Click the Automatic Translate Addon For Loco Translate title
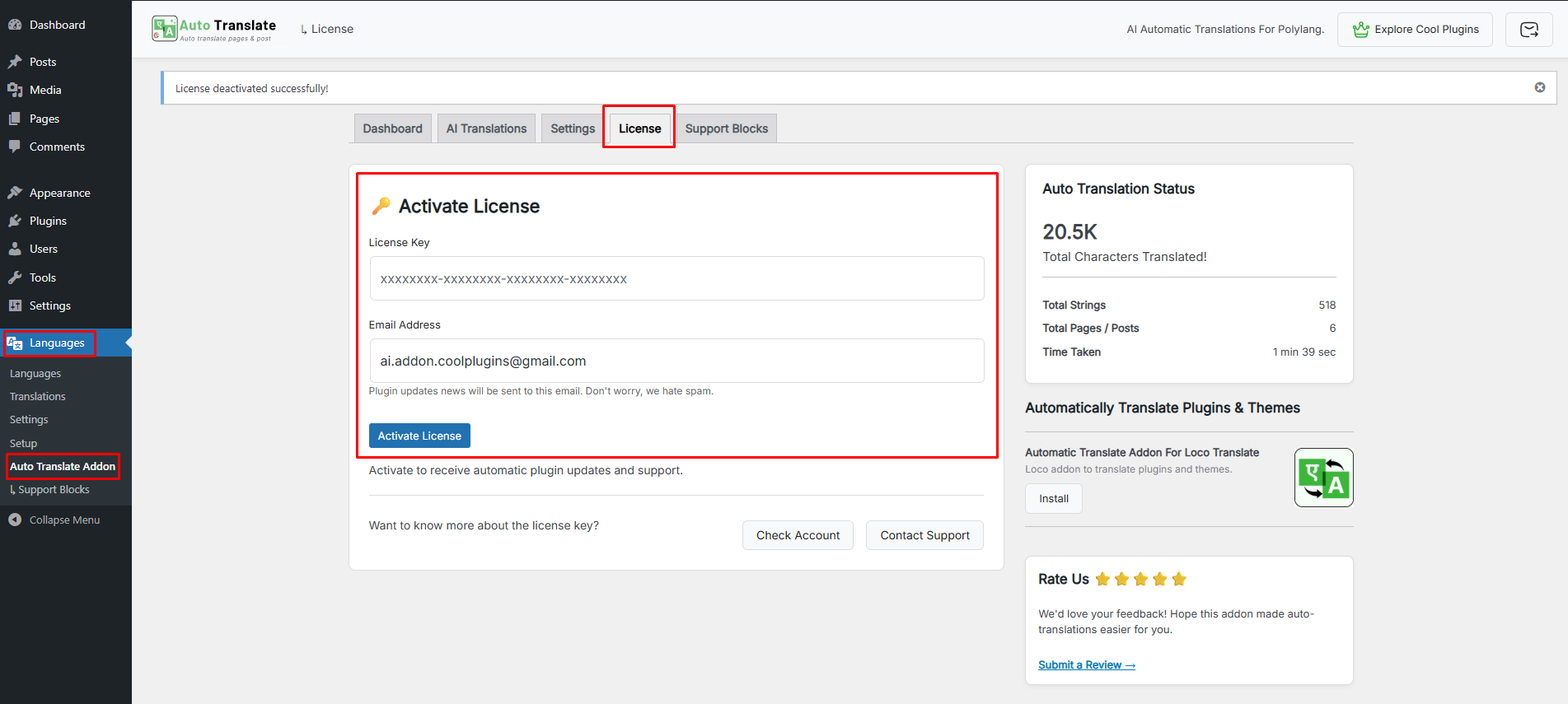The width and height of the screenshot is (1568, 704). click(1142, 453)
